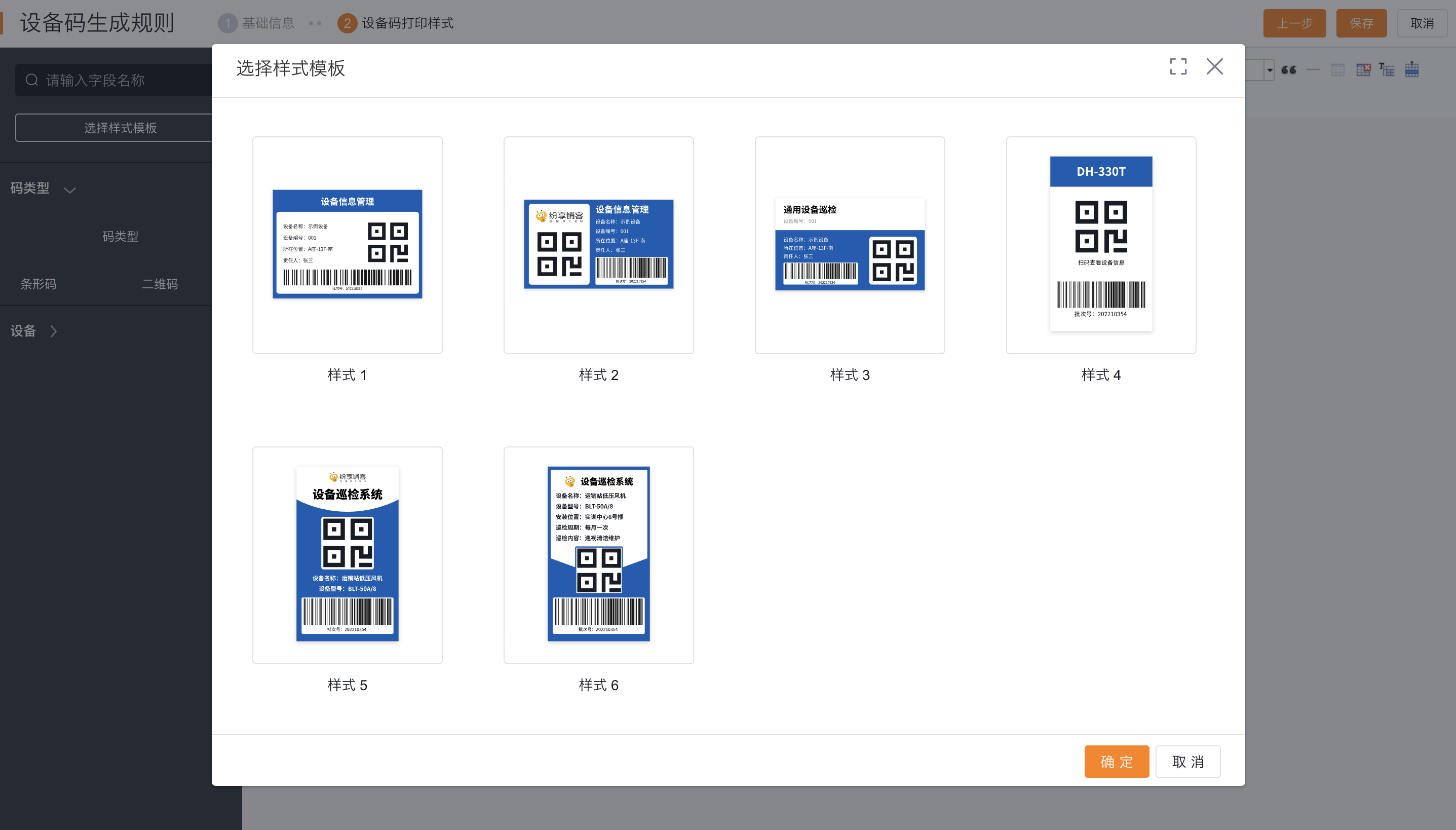The image size is (1456, 830).
Task: Open the editor toolbar dropdown arrow
Action: 1270,70
